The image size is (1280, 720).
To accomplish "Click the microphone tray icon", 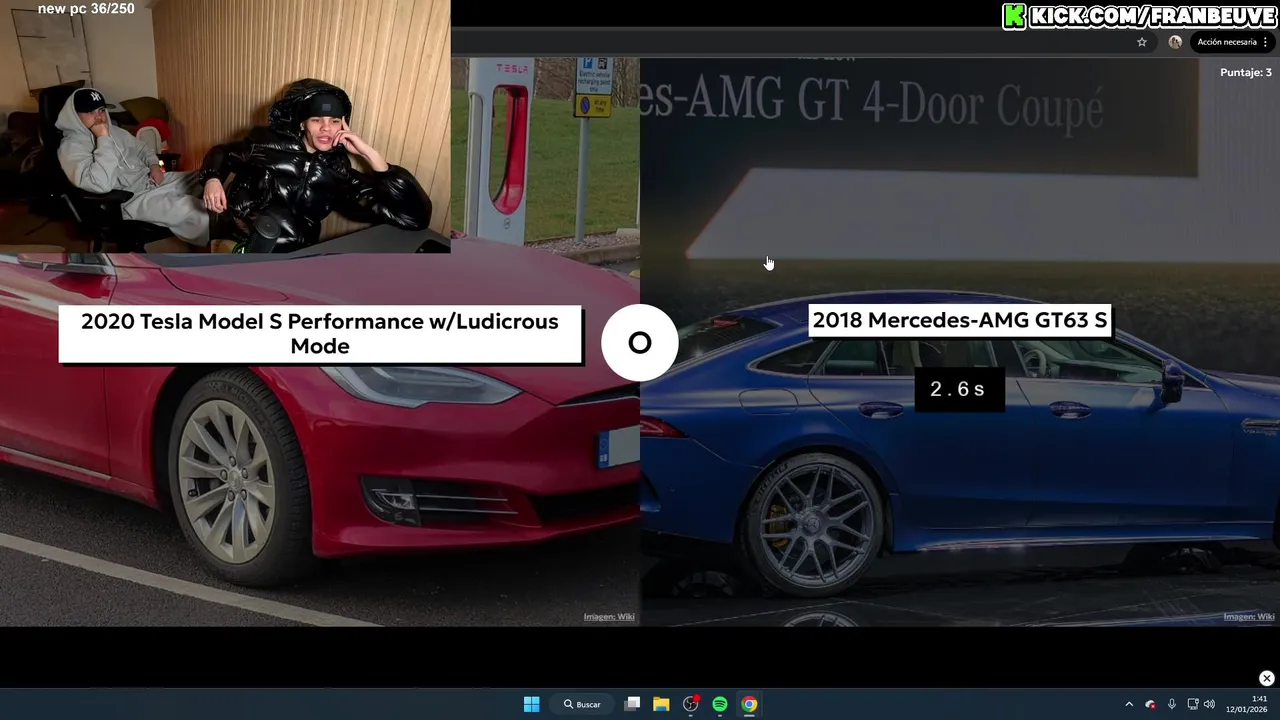I will tap(1172, 704).
